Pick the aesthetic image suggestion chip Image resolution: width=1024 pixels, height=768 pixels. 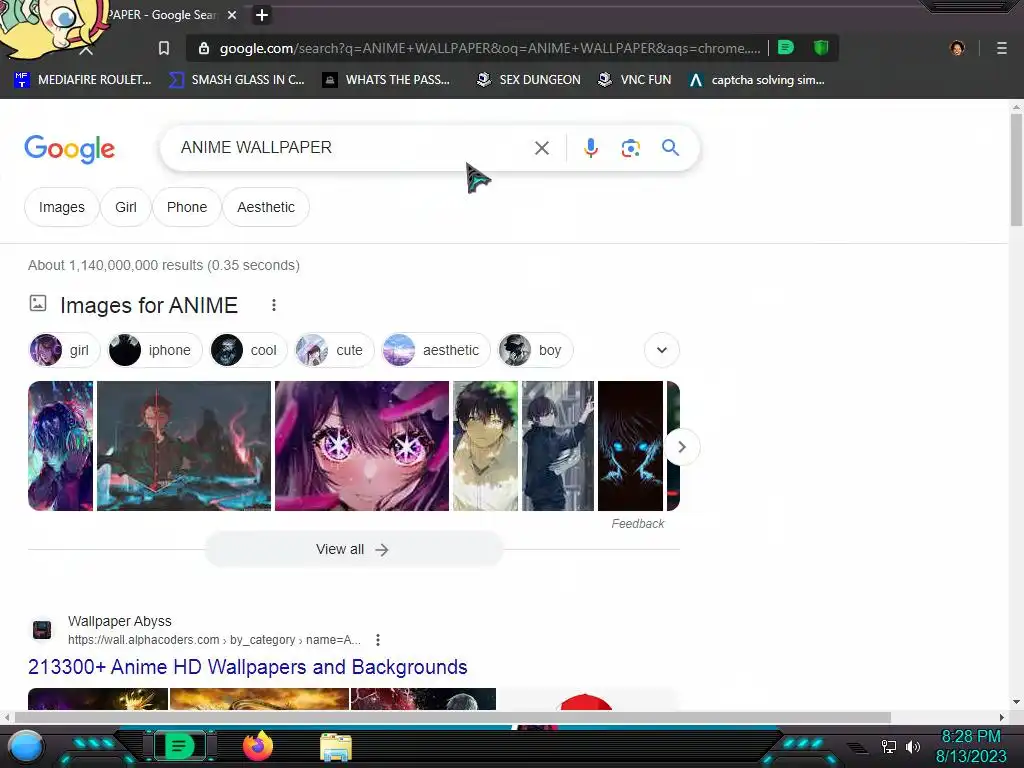click(435, 350)
